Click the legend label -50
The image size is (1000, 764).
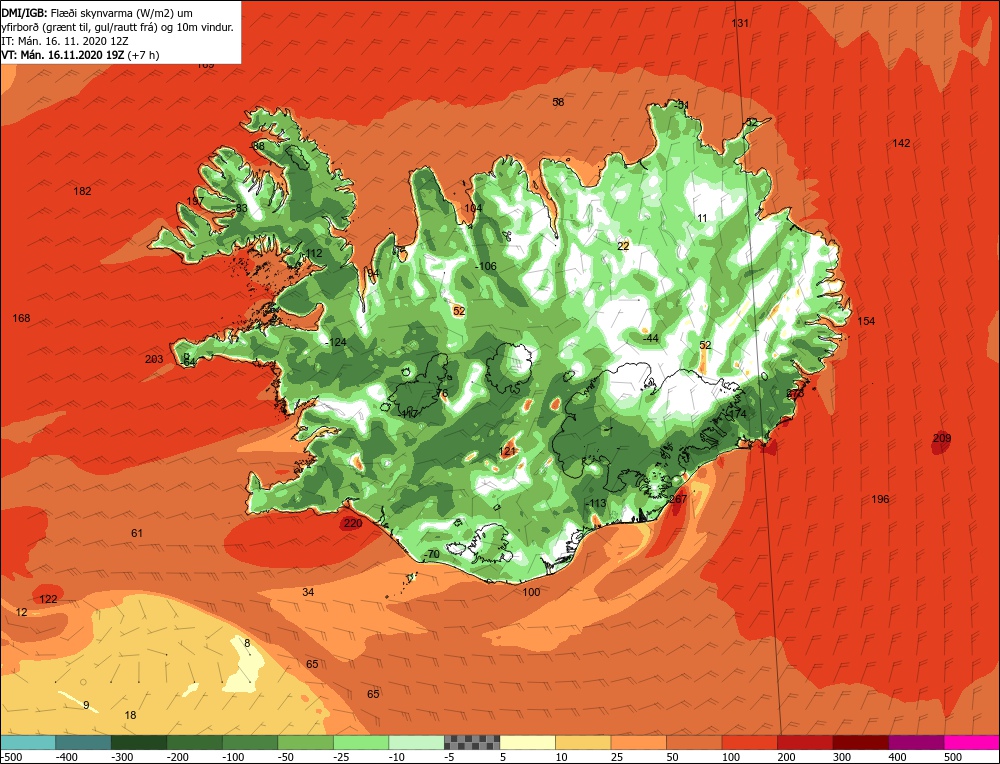click(x=288, y=757)
